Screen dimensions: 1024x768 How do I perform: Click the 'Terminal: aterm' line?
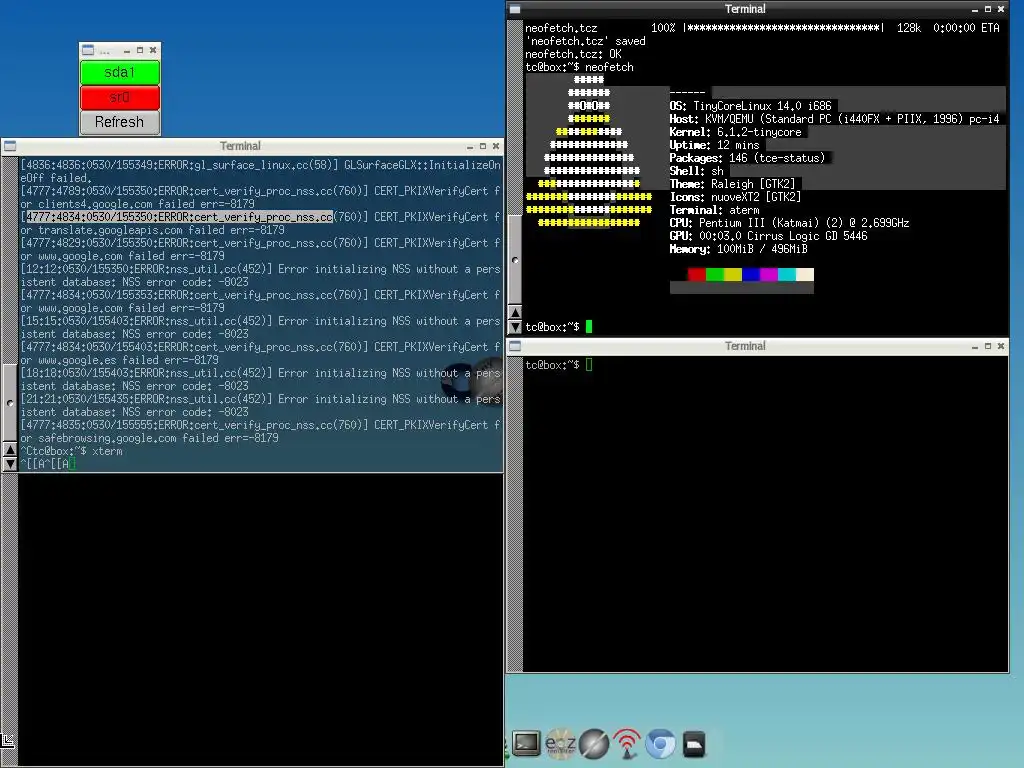pyautogui.click(x=714, y=210)
